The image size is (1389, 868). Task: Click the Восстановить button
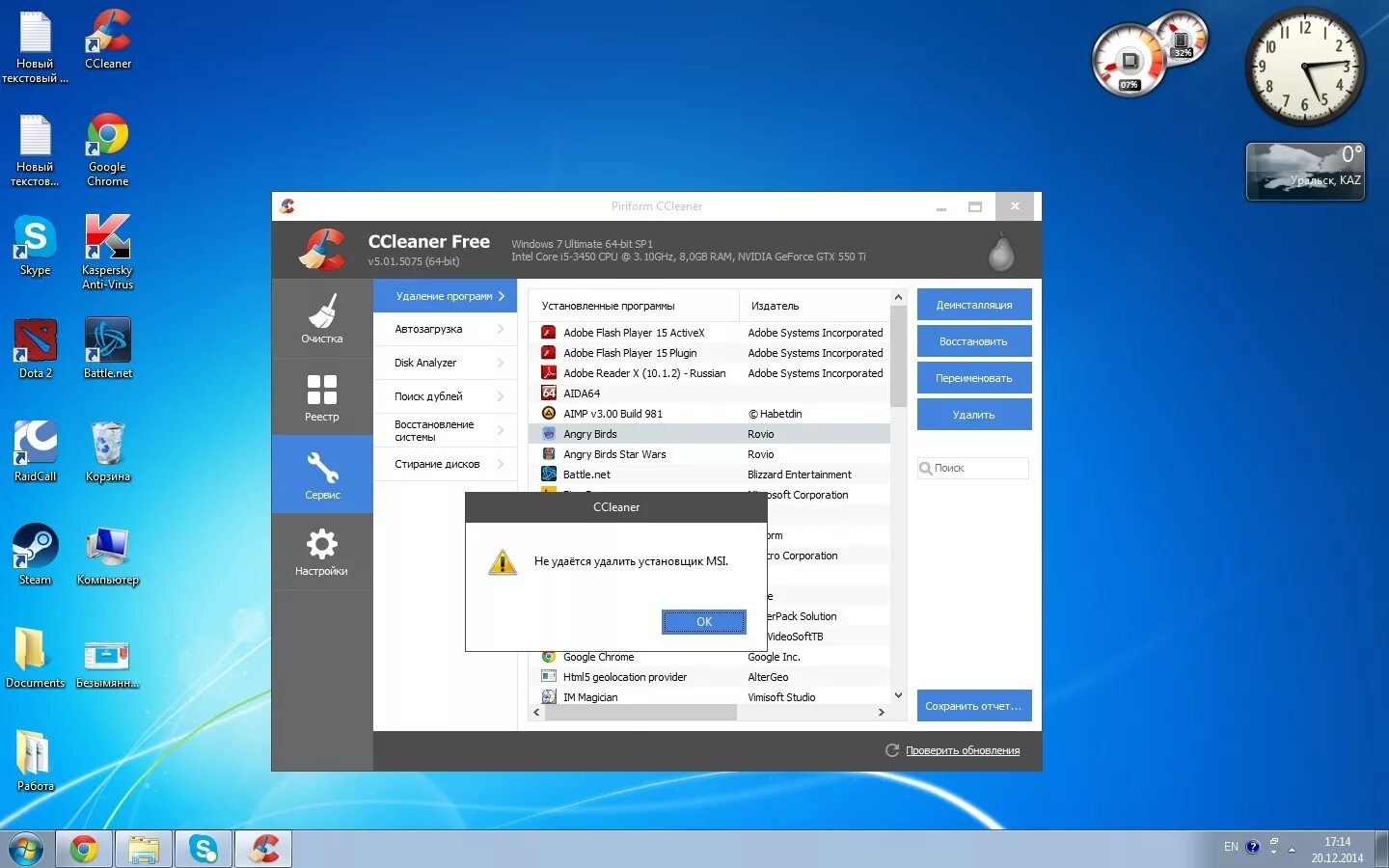click(x=974, y=341)
